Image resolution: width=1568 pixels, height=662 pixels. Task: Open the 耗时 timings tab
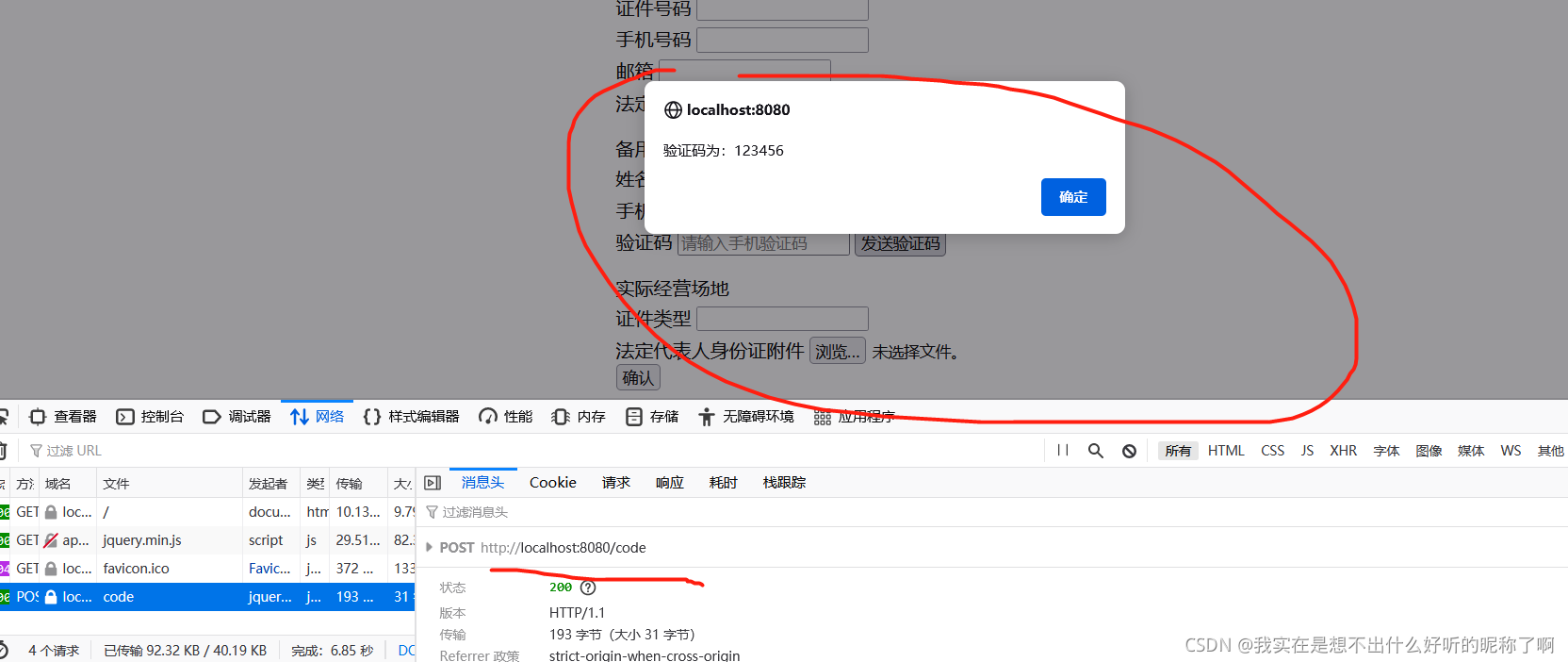click(x=724, y=483)
